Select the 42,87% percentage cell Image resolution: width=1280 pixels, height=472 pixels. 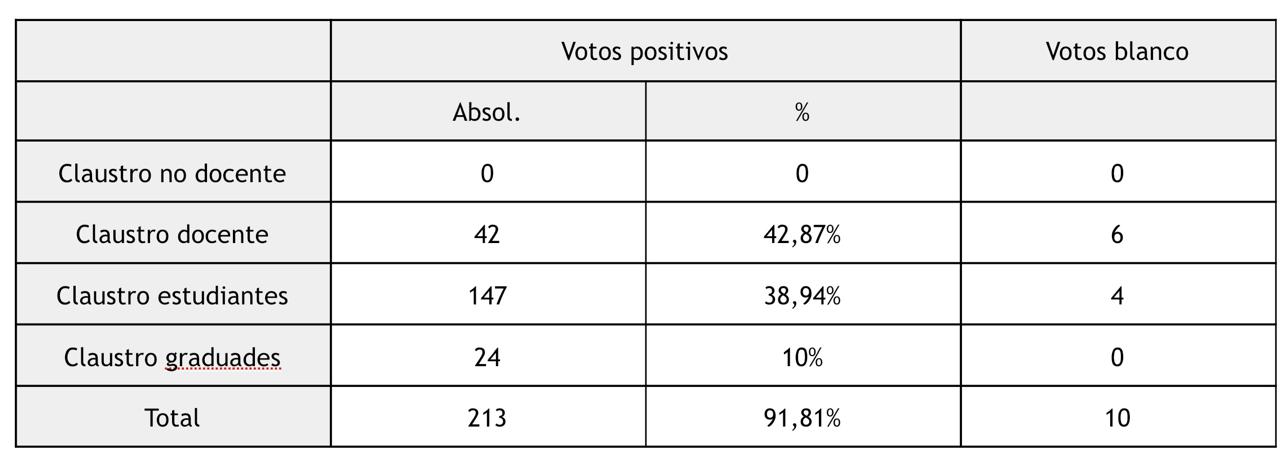[802, 234]
